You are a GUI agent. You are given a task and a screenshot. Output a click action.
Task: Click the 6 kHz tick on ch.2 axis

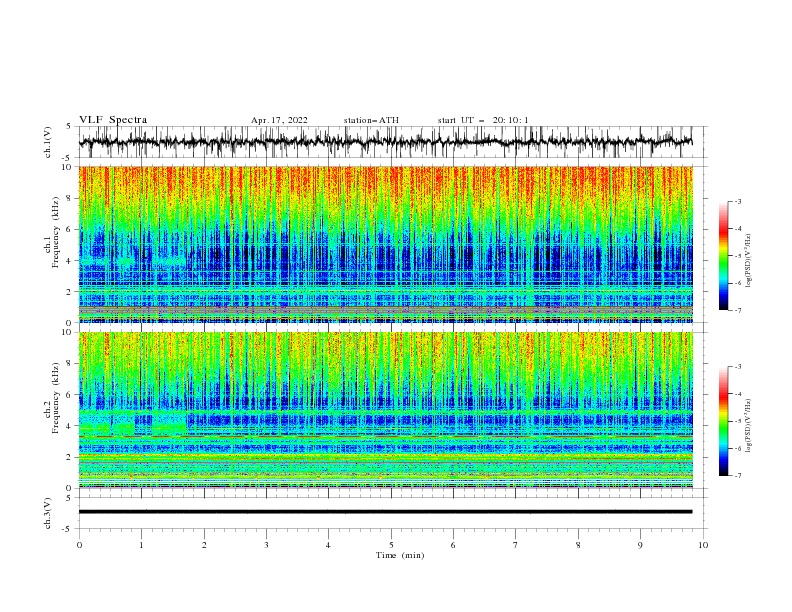pos(69,395)
